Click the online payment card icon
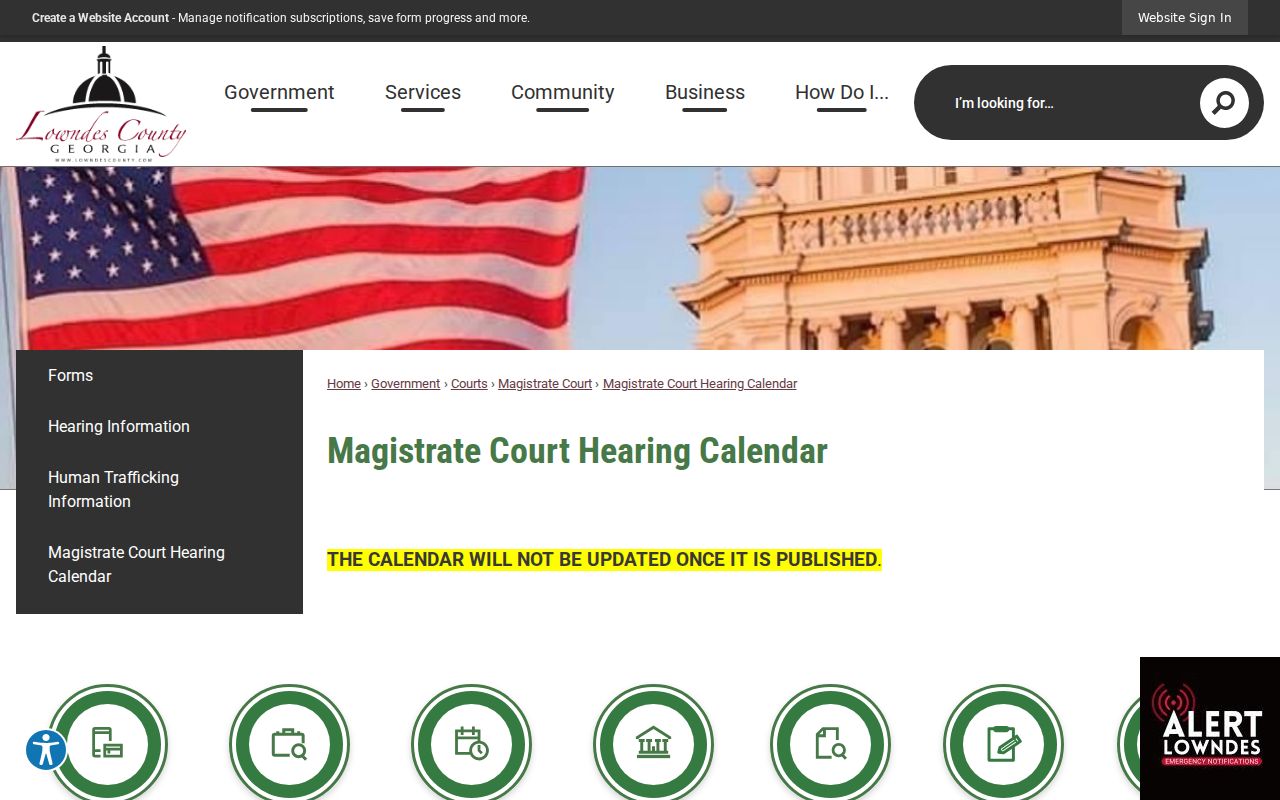The image size is (1280, 800). [x=108, y=744]
